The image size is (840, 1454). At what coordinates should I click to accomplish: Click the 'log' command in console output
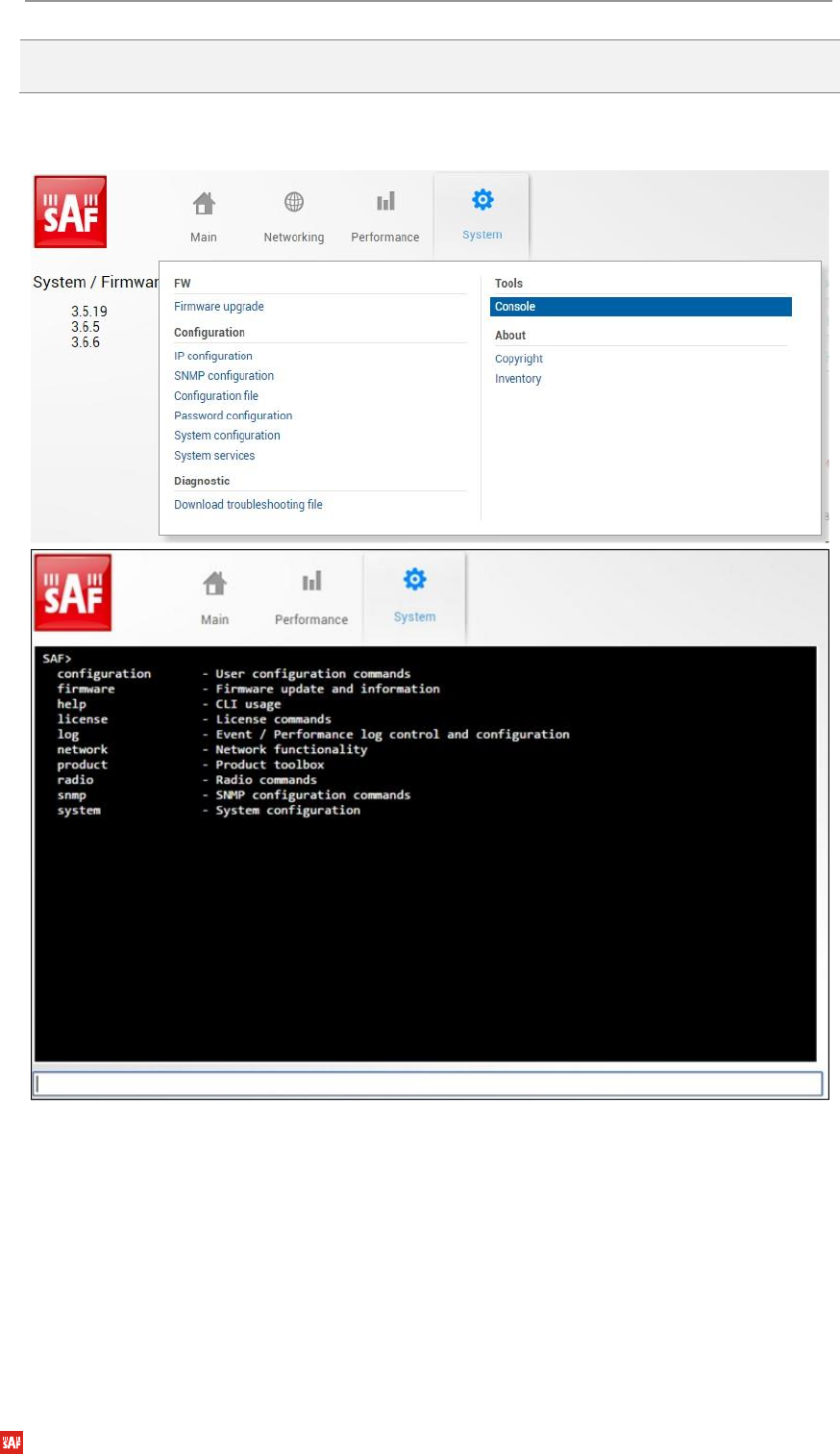pos(68,735)
